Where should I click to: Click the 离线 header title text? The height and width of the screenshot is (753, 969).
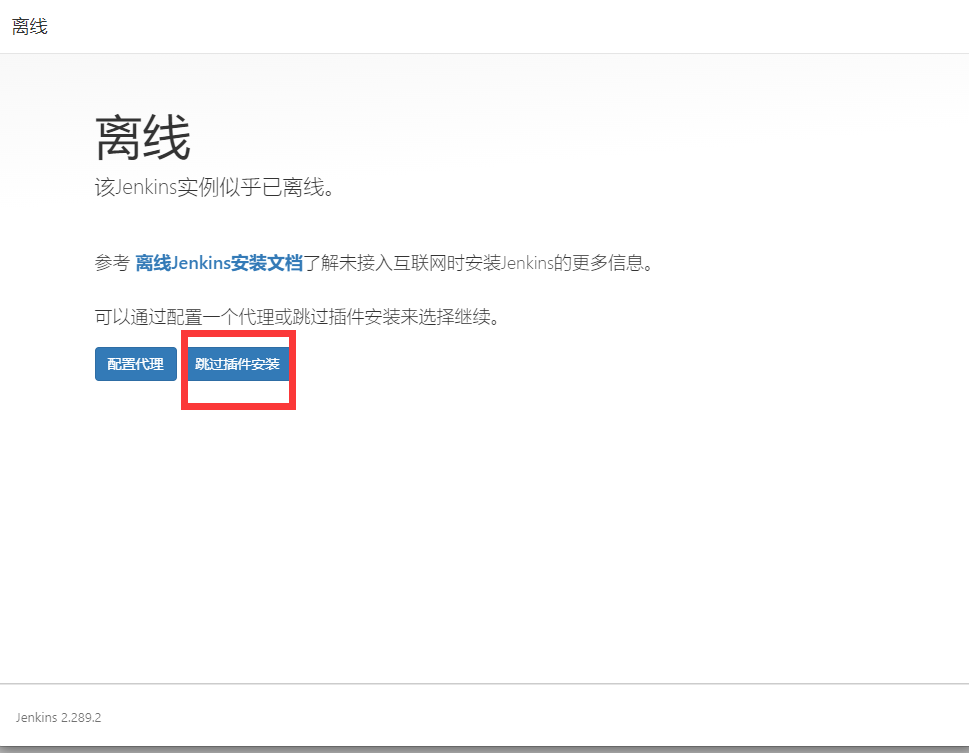coord(30,27)
